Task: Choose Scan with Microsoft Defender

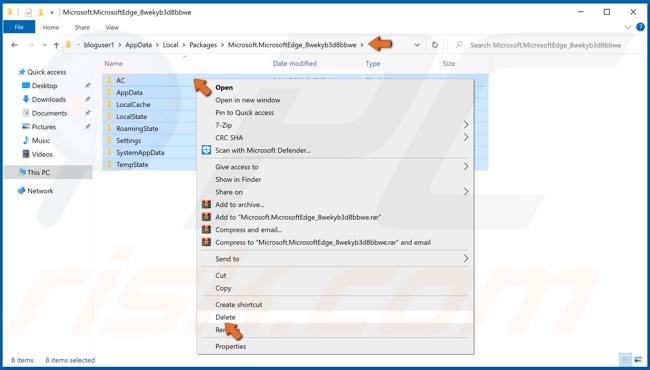Action: (335, 150)
